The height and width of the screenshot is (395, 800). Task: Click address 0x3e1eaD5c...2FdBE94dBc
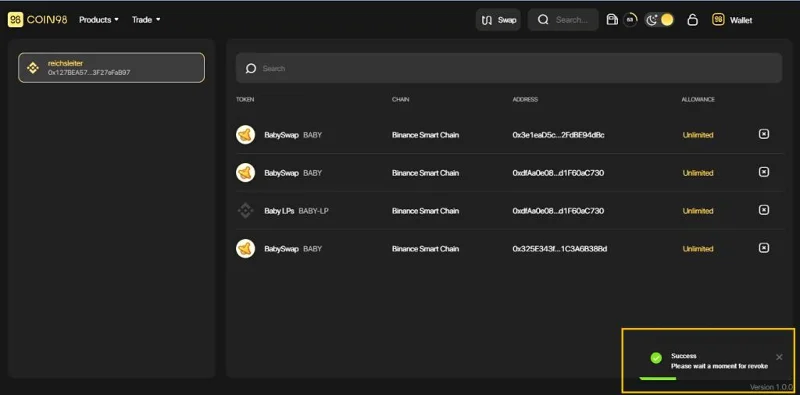[558, 135]
